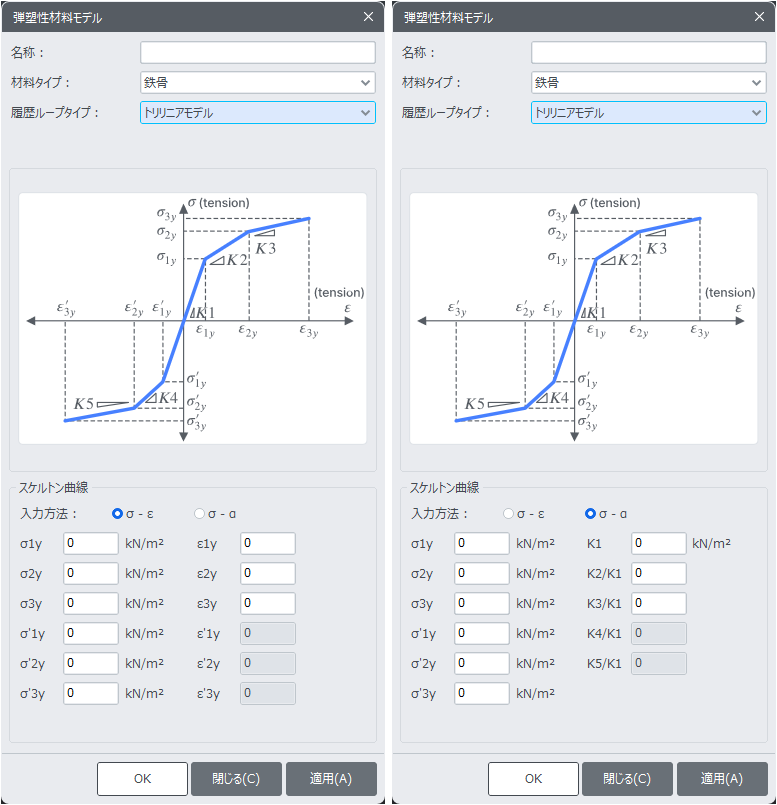Close the left 弾塑性材料モデル dialog
This screenshot has width=777, height=805.
tap(368, 17)
